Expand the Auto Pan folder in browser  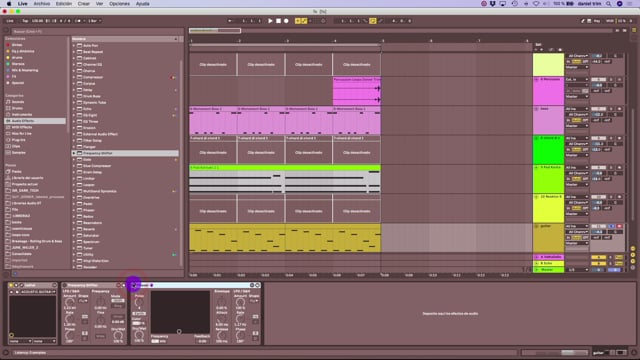(x=74, y=46)
